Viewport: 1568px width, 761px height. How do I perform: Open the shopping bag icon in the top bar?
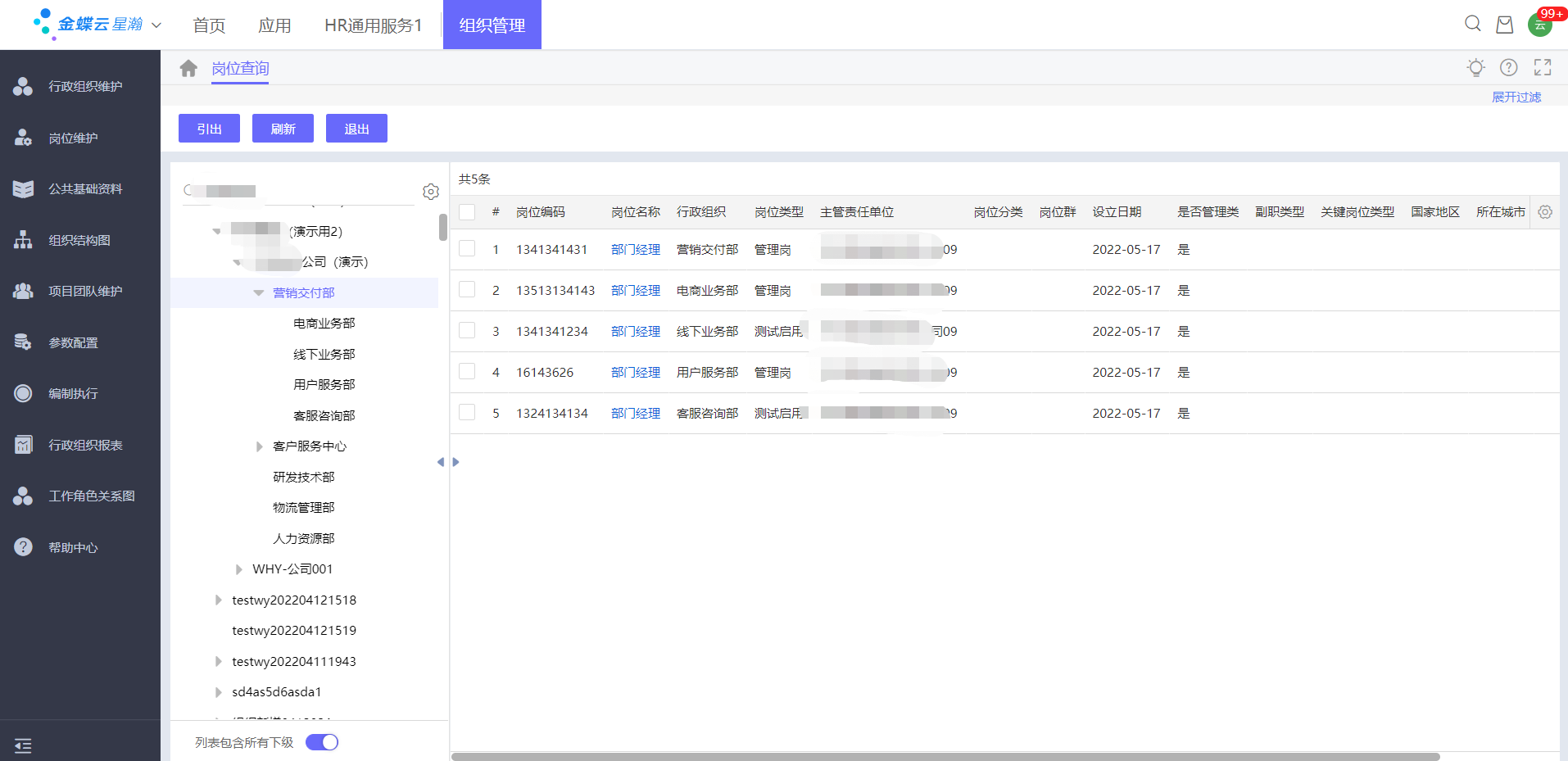click(1505, 25)
